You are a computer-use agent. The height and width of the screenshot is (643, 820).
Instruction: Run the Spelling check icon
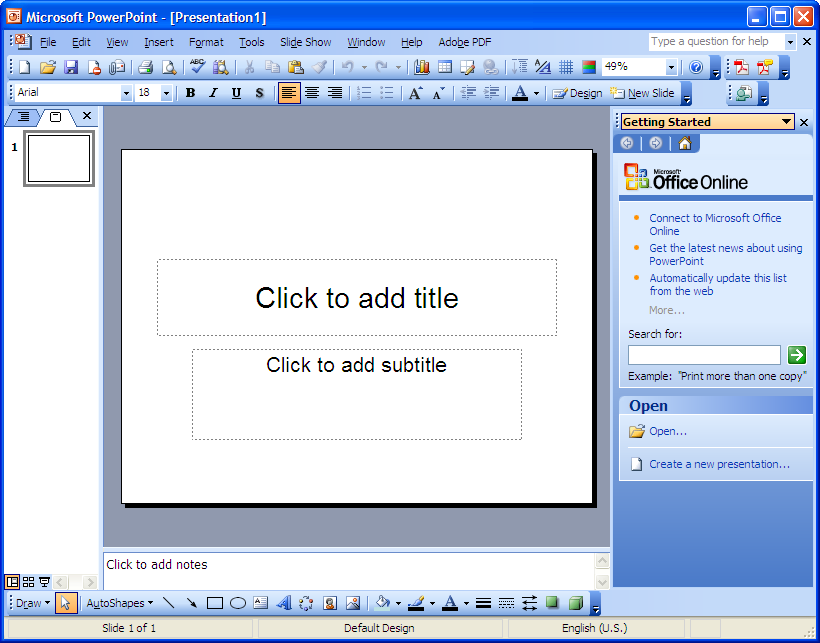pos(197,67)
